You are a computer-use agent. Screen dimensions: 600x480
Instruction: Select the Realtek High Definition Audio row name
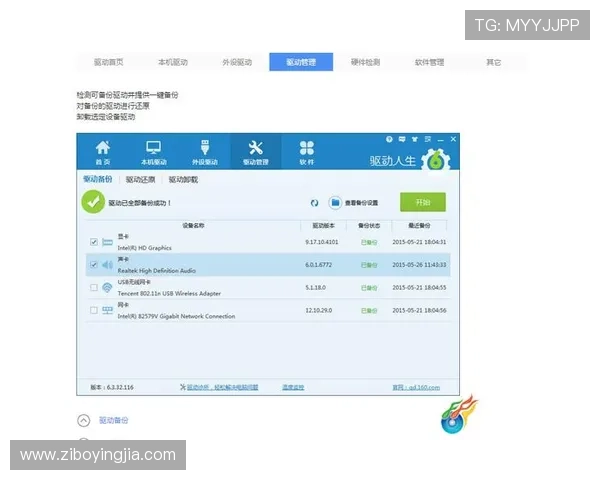(x=157, y=271)
